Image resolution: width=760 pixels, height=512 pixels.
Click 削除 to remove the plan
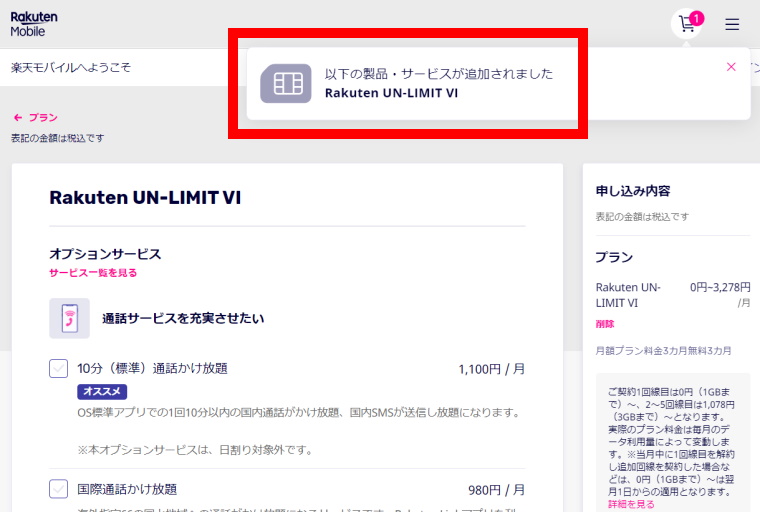[605, 324]
